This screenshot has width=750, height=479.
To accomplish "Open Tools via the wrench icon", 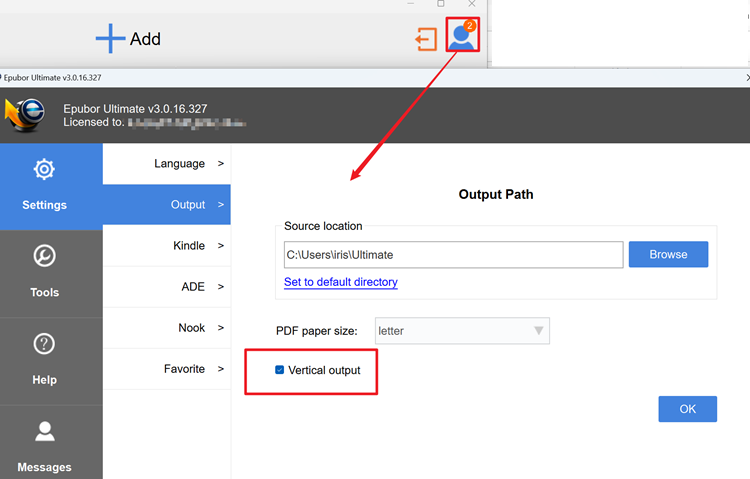I will [44, 256].
